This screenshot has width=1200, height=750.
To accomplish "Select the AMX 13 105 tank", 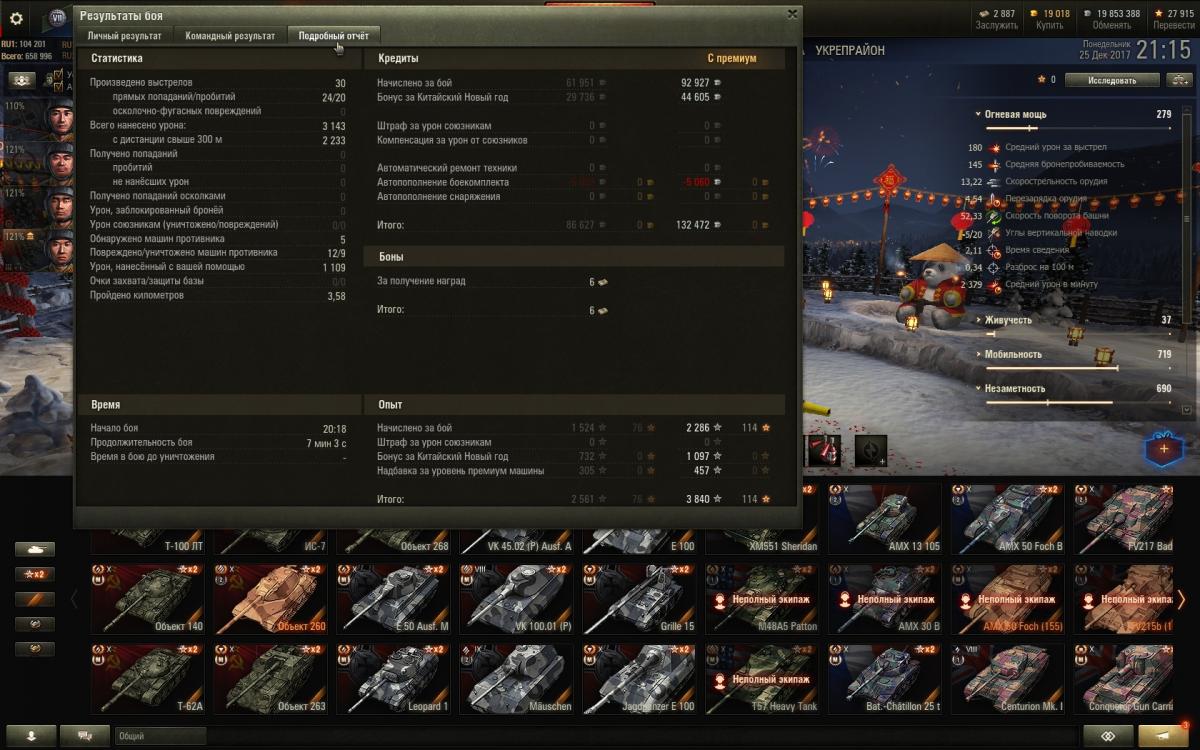I will coord(886,520).
